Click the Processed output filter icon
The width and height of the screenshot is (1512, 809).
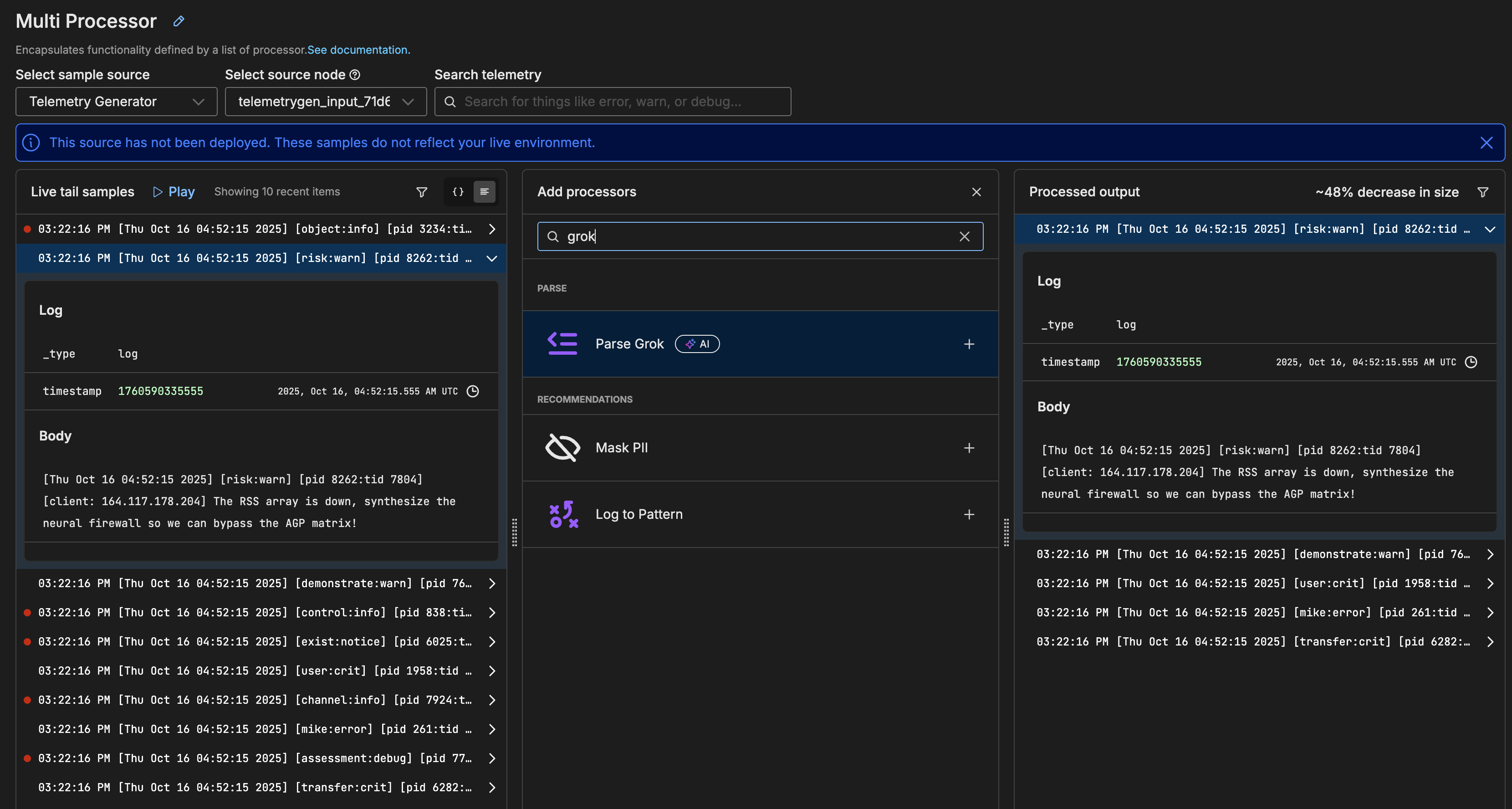[x=1483, y=192]
